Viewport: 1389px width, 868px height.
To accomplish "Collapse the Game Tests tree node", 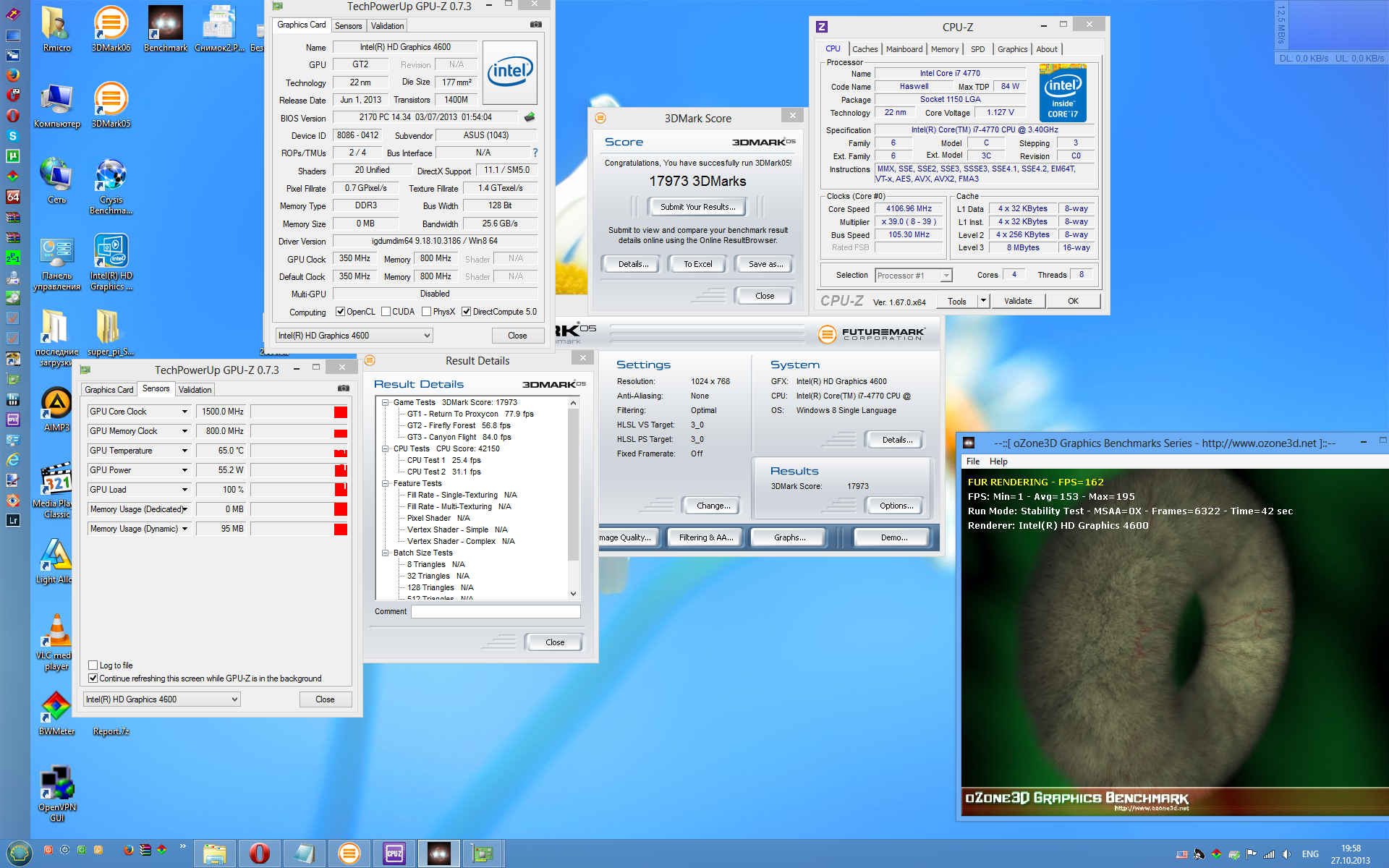I will [386, 402].
